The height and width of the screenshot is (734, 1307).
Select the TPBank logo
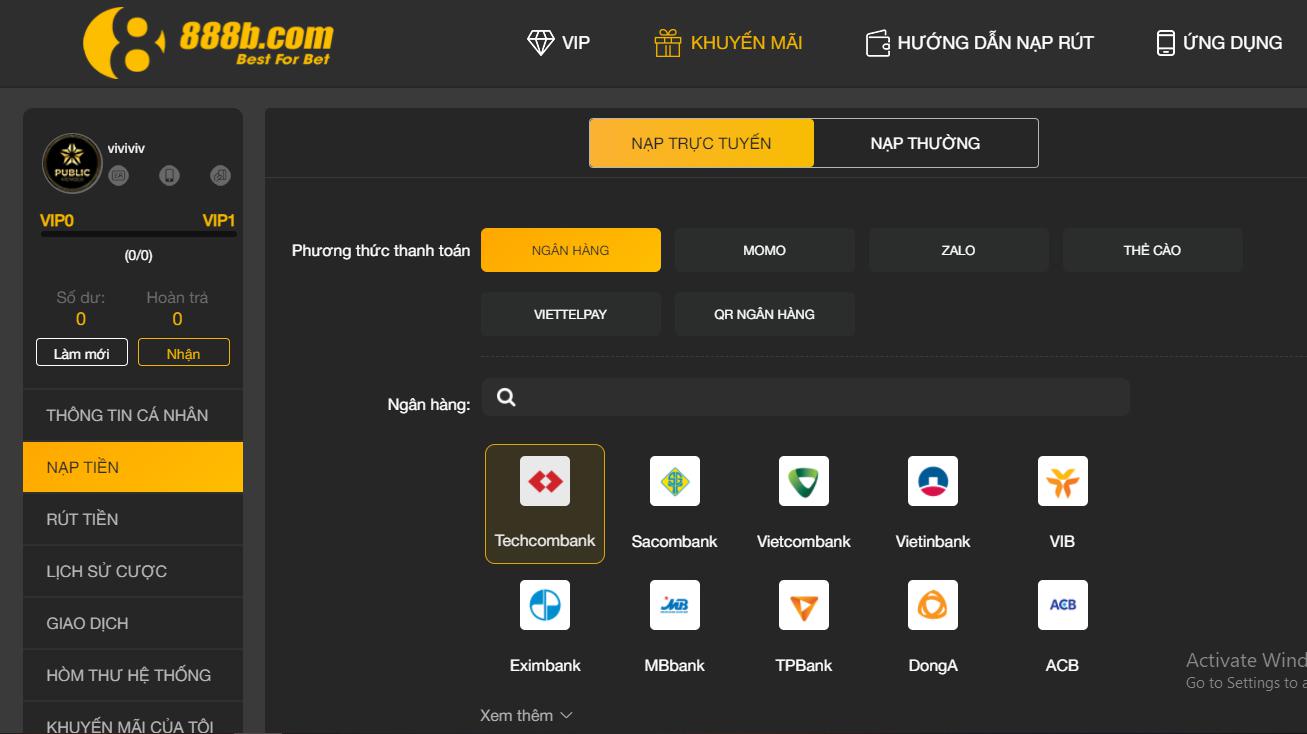[804, 605]
